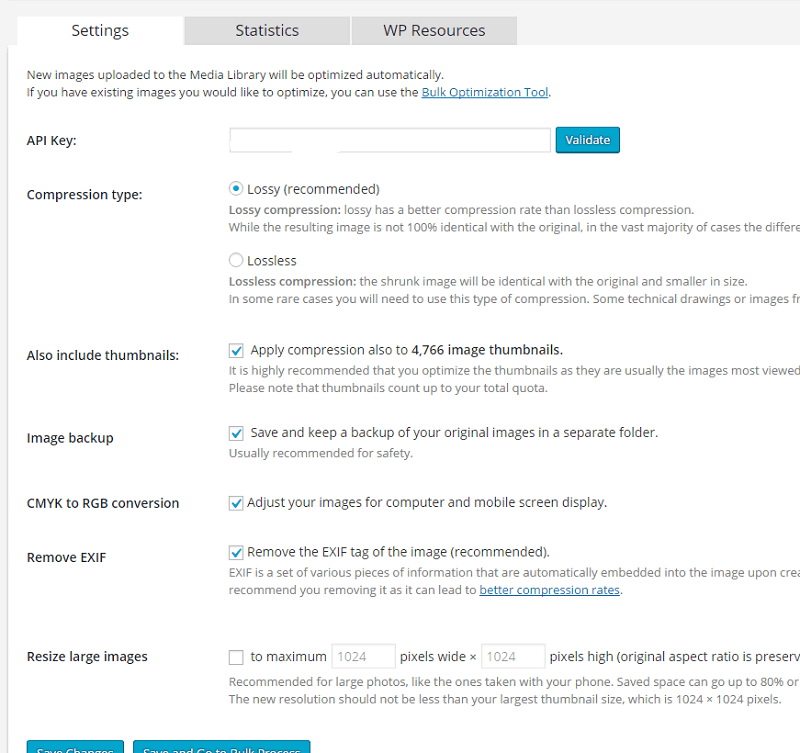
Task: Click the Save Changes button
Action: pos(75,747)
